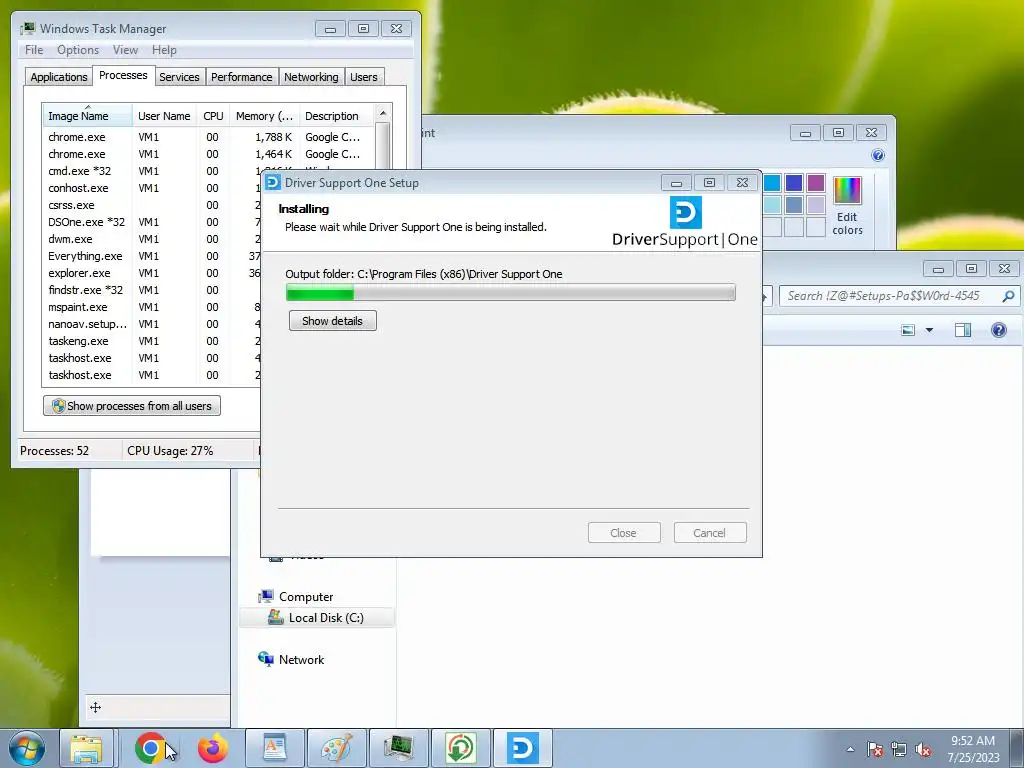Image resolution: width=1024 pixels, height=768 pixels.
Task: Launch Google Chrome from the taskbar
Action: click(150, 748)
